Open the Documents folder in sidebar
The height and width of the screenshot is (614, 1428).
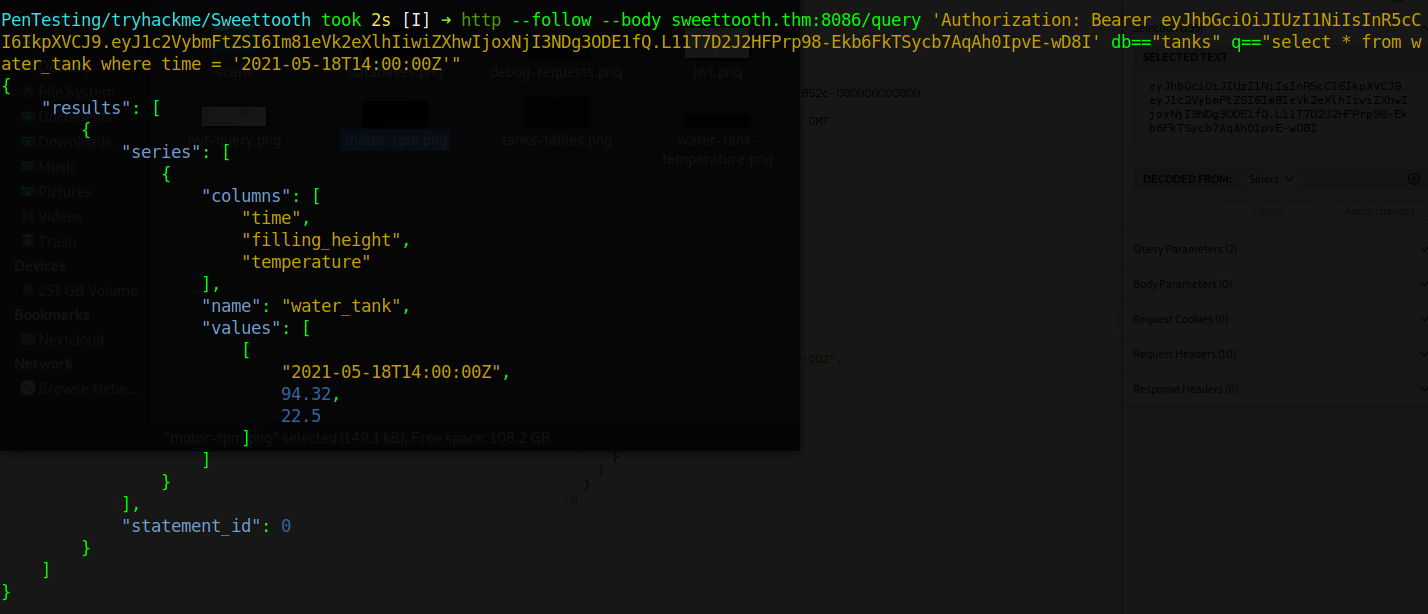[76, 116]
